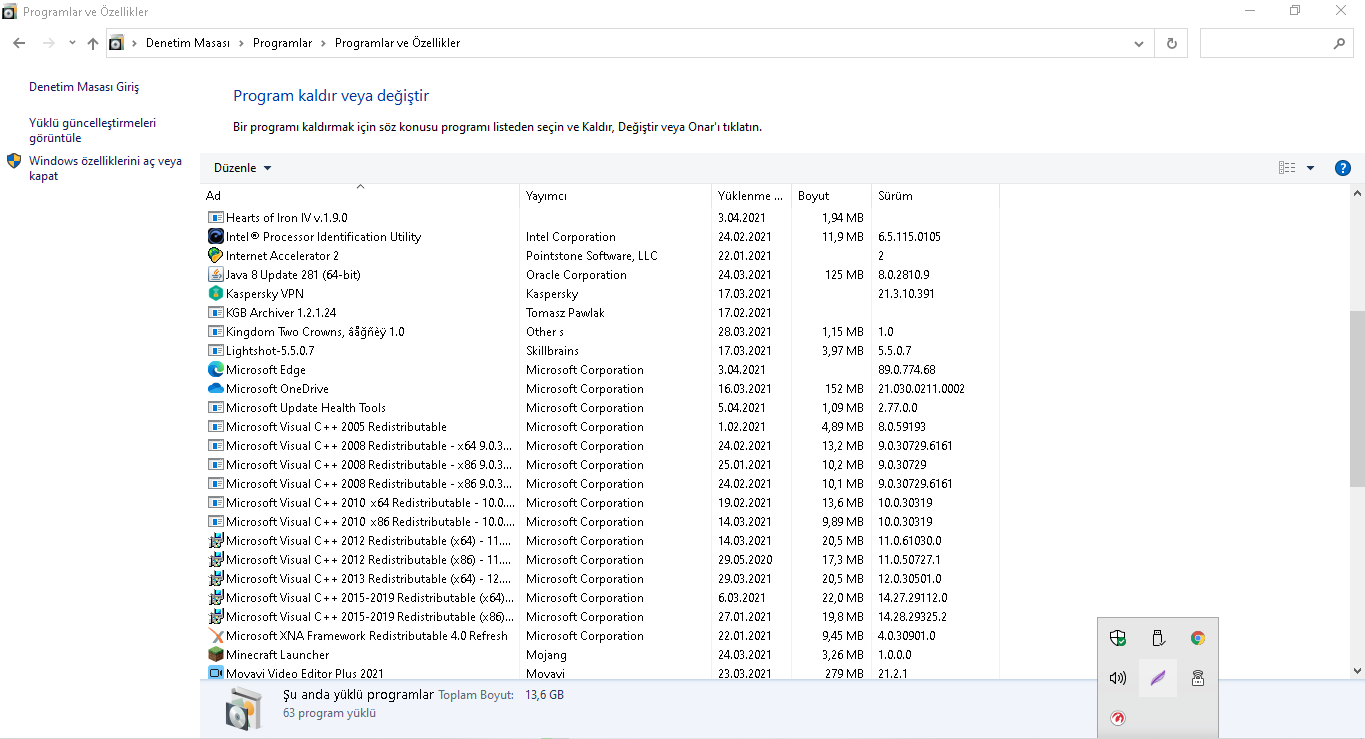Open Windows özelliklerini aç veya kapat link

coord(105,168)
